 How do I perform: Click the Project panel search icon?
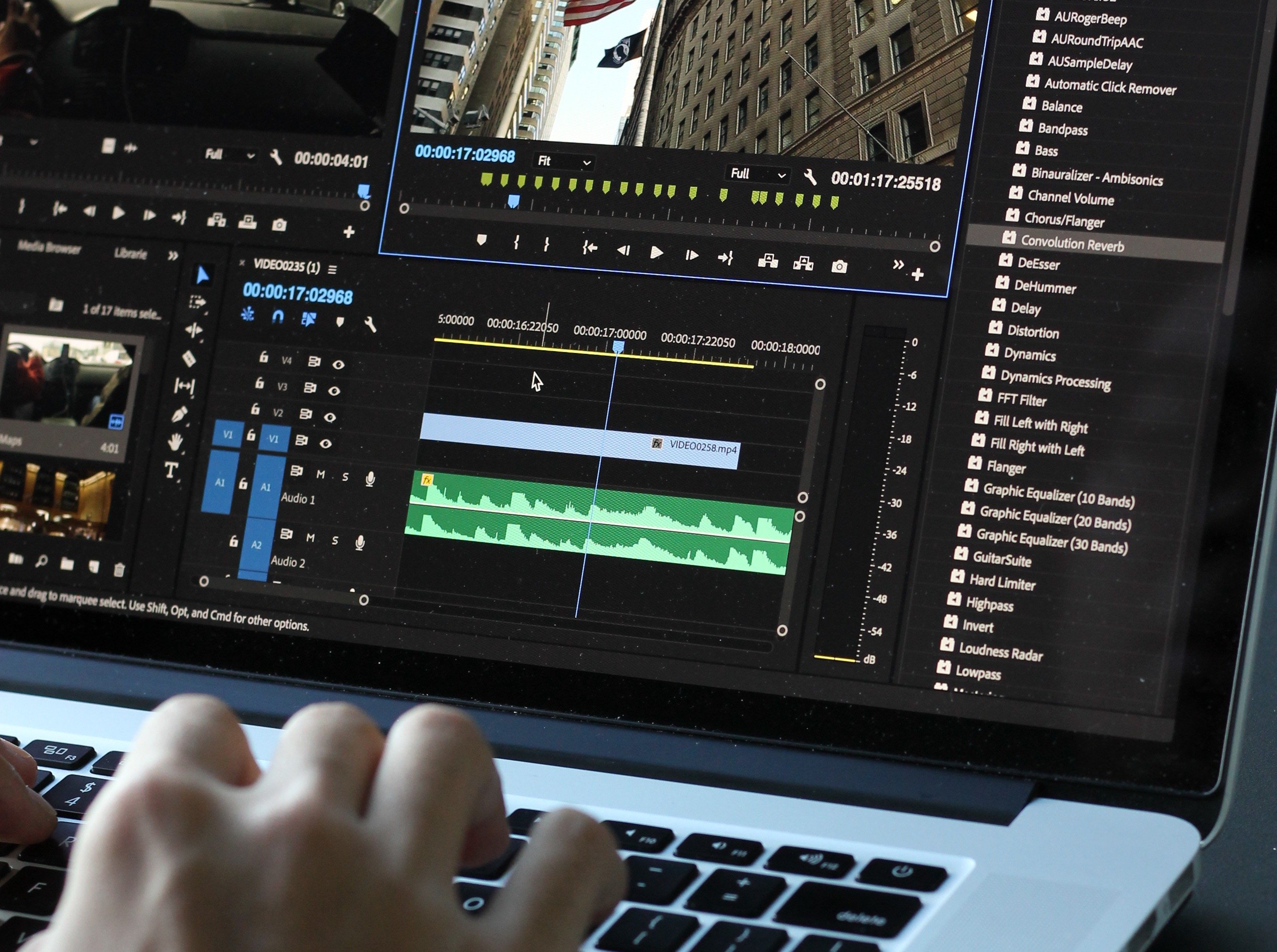[42, 561]
